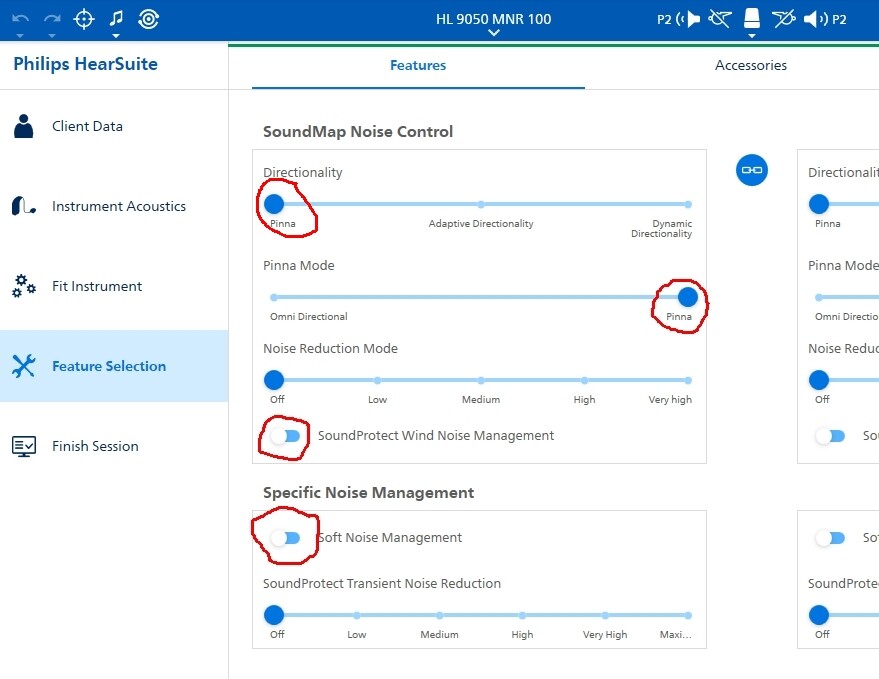The image size is (879, 679).
Task: Click the Specific Noise Management heading
Action: 368,493
